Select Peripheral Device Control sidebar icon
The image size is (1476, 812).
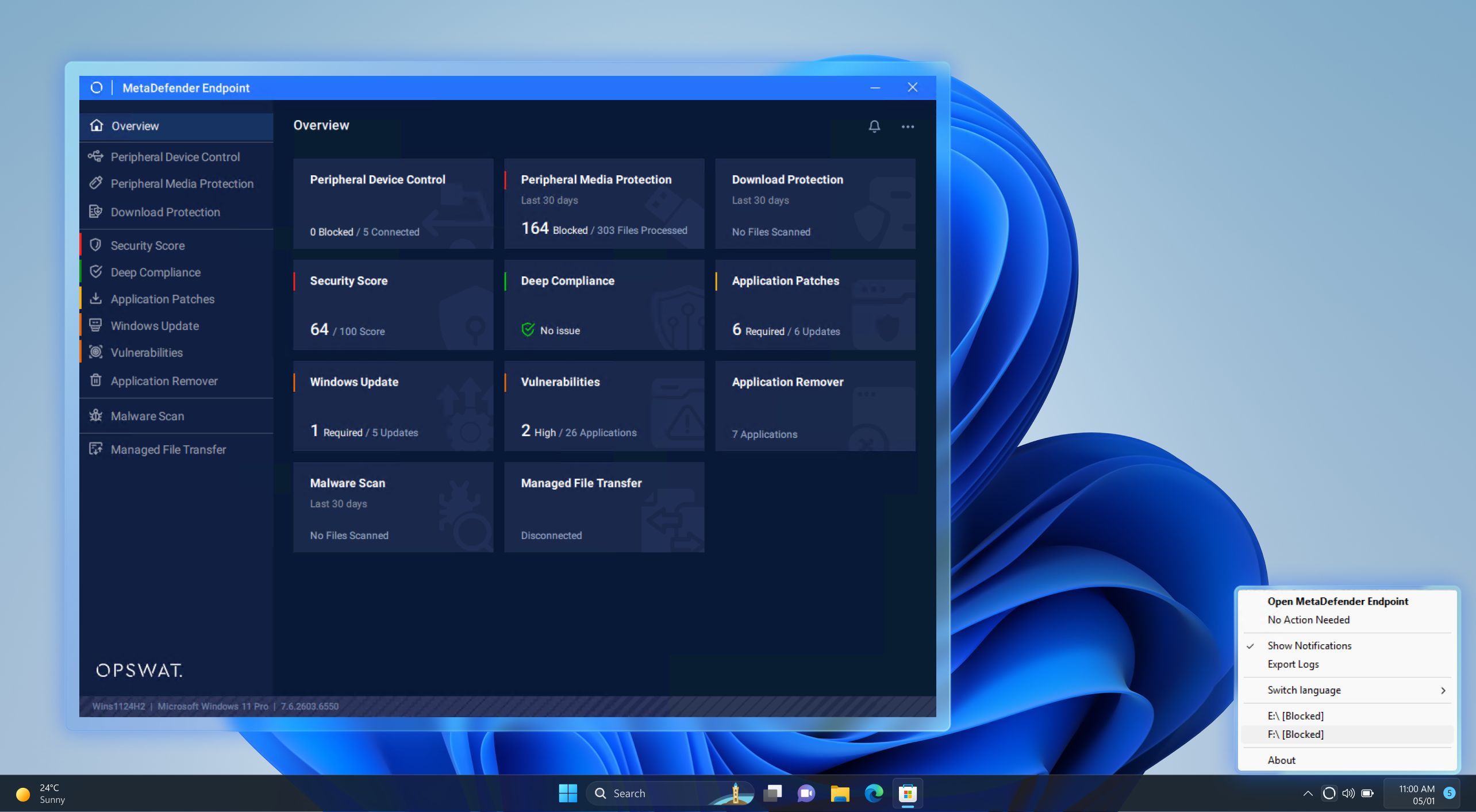coord(95,156)
